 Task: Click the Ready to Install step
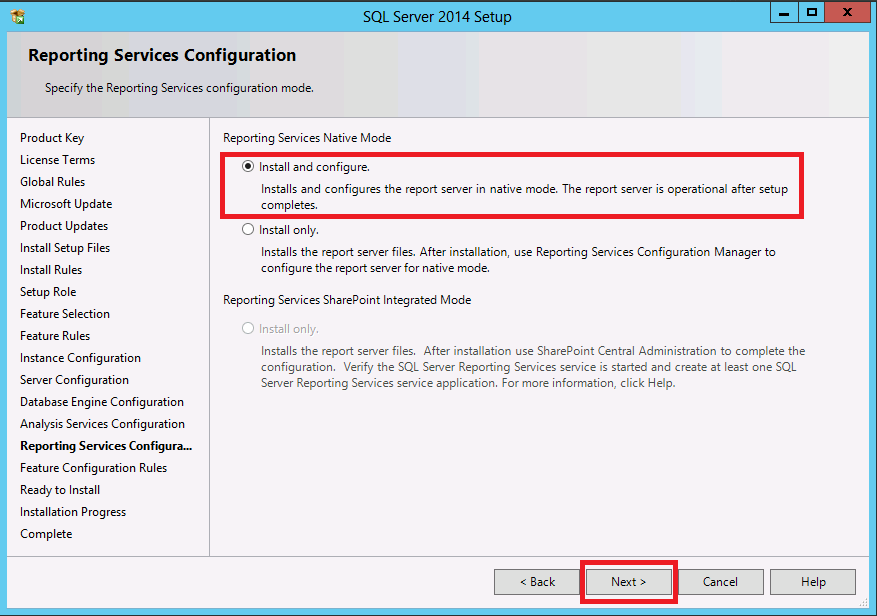point(60,490)
